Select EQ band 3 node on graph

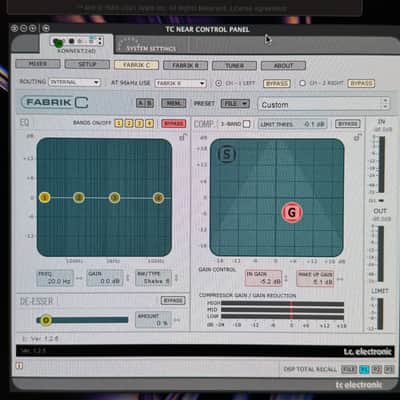(114, 198)
